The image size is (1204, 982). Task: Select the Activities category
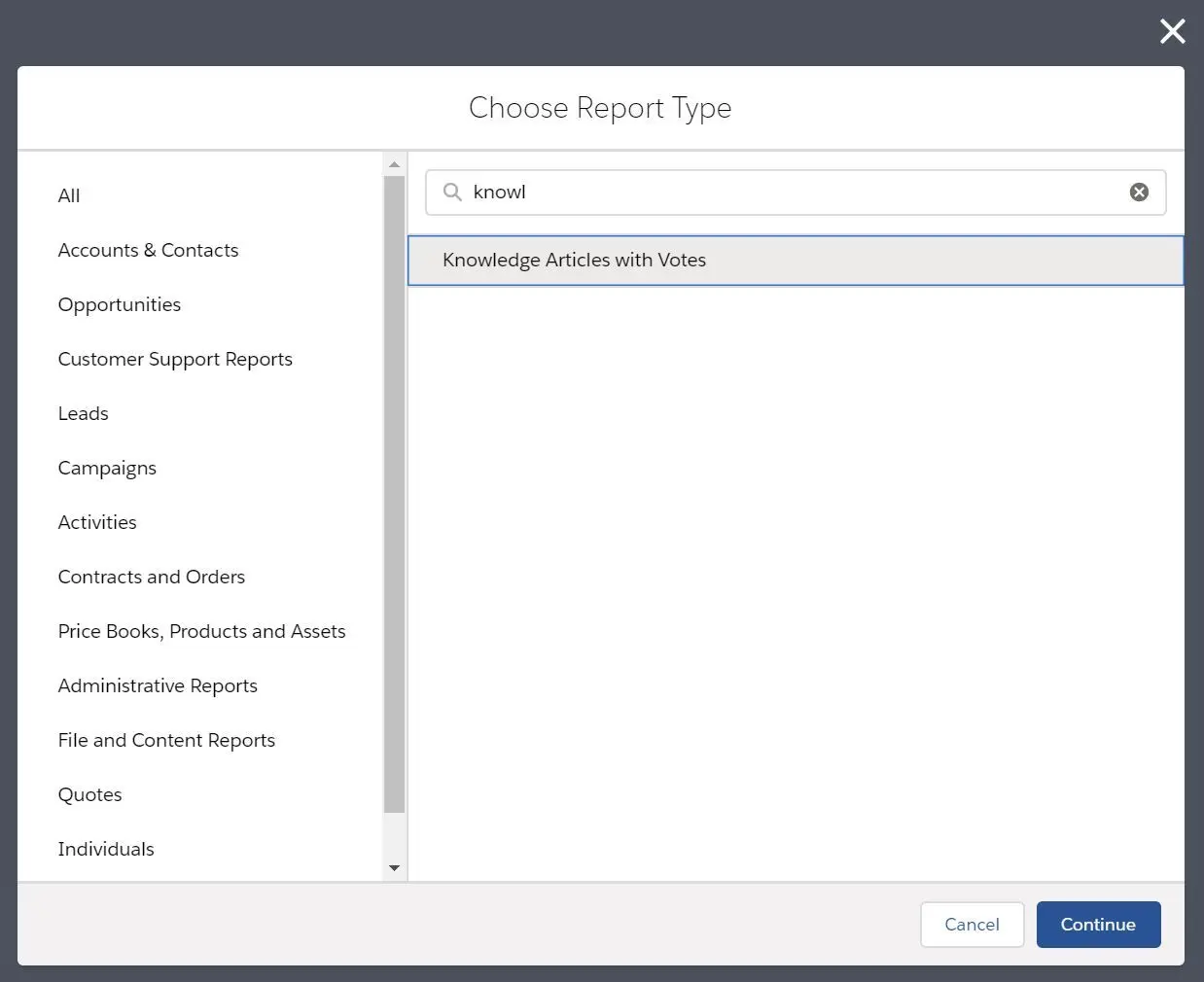pyautogui.click(x=97, y=522)
